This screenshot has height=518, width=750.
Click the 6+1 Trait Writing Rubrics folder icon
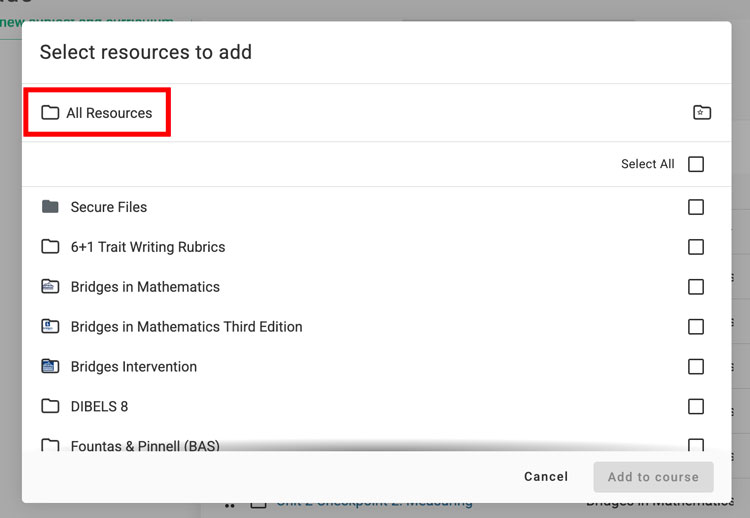point(50,247)
